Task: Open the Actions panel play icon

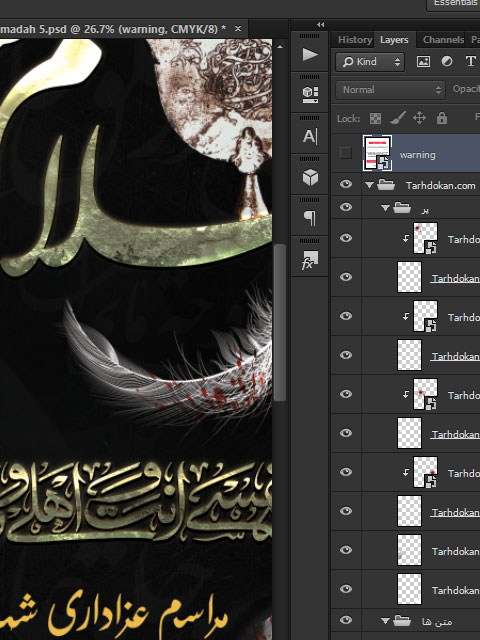Action: (x=310, y=54)
